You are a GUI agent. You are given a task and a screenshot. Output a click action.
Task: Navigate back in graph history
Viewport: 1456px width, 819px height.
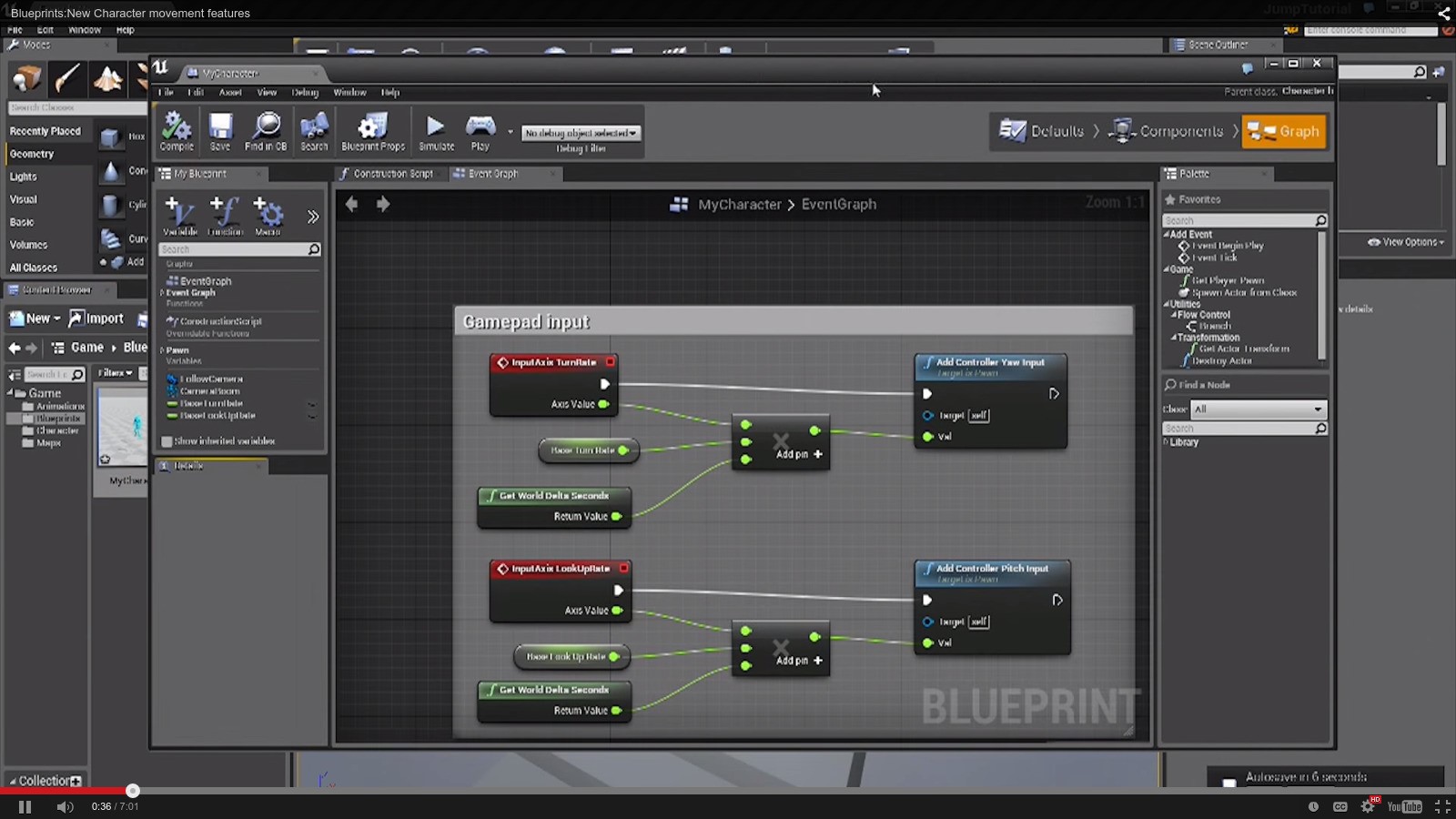(x=352, y=204)
